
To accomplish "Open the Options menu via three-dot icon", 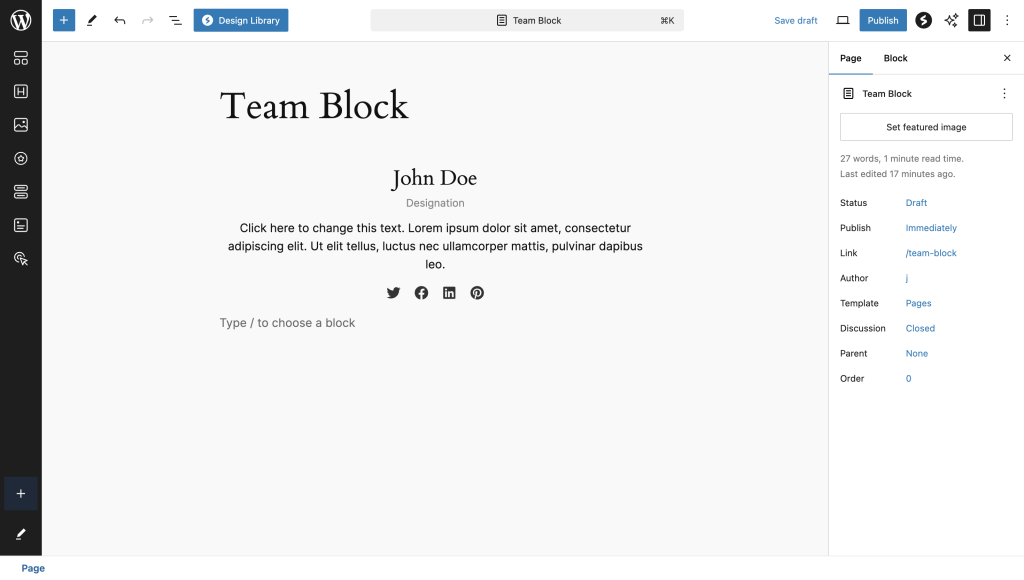I will click(1009, 20).
